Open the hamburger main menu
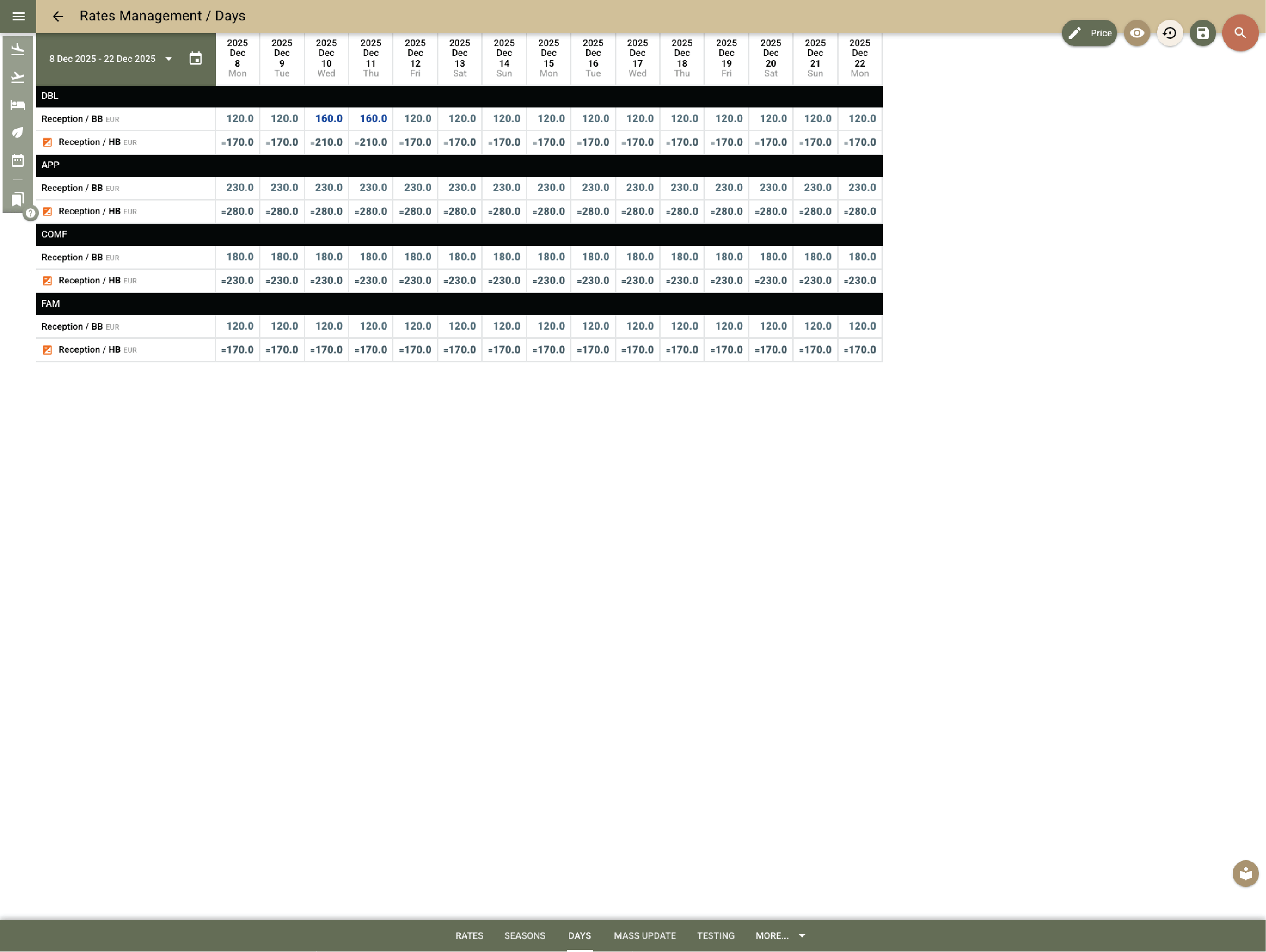The height and width of the screenshot is (952, 1266). pos(18,16)
